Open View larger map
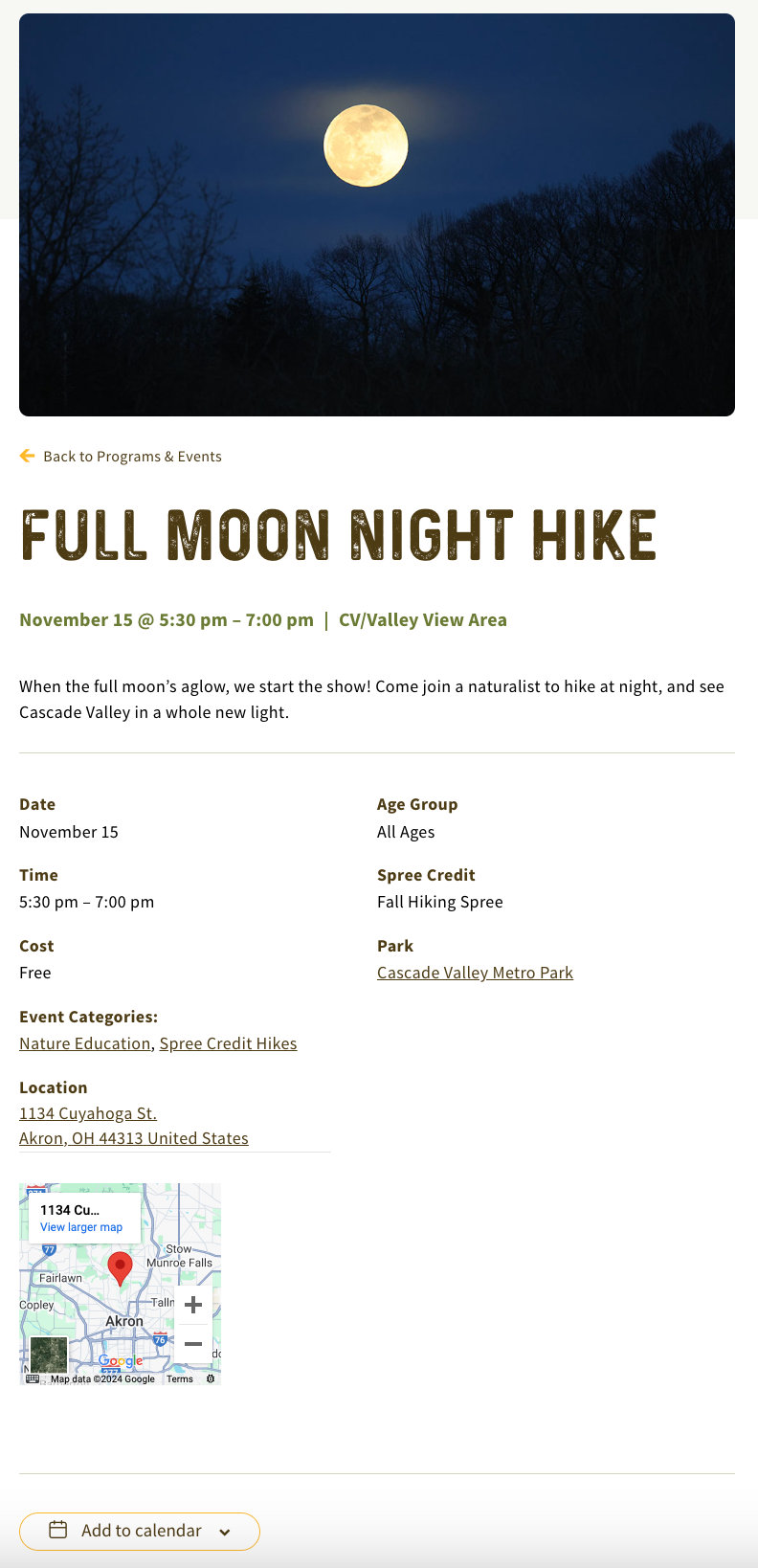The width and height of the screenshot is (758, 1568). point(81,1227)
